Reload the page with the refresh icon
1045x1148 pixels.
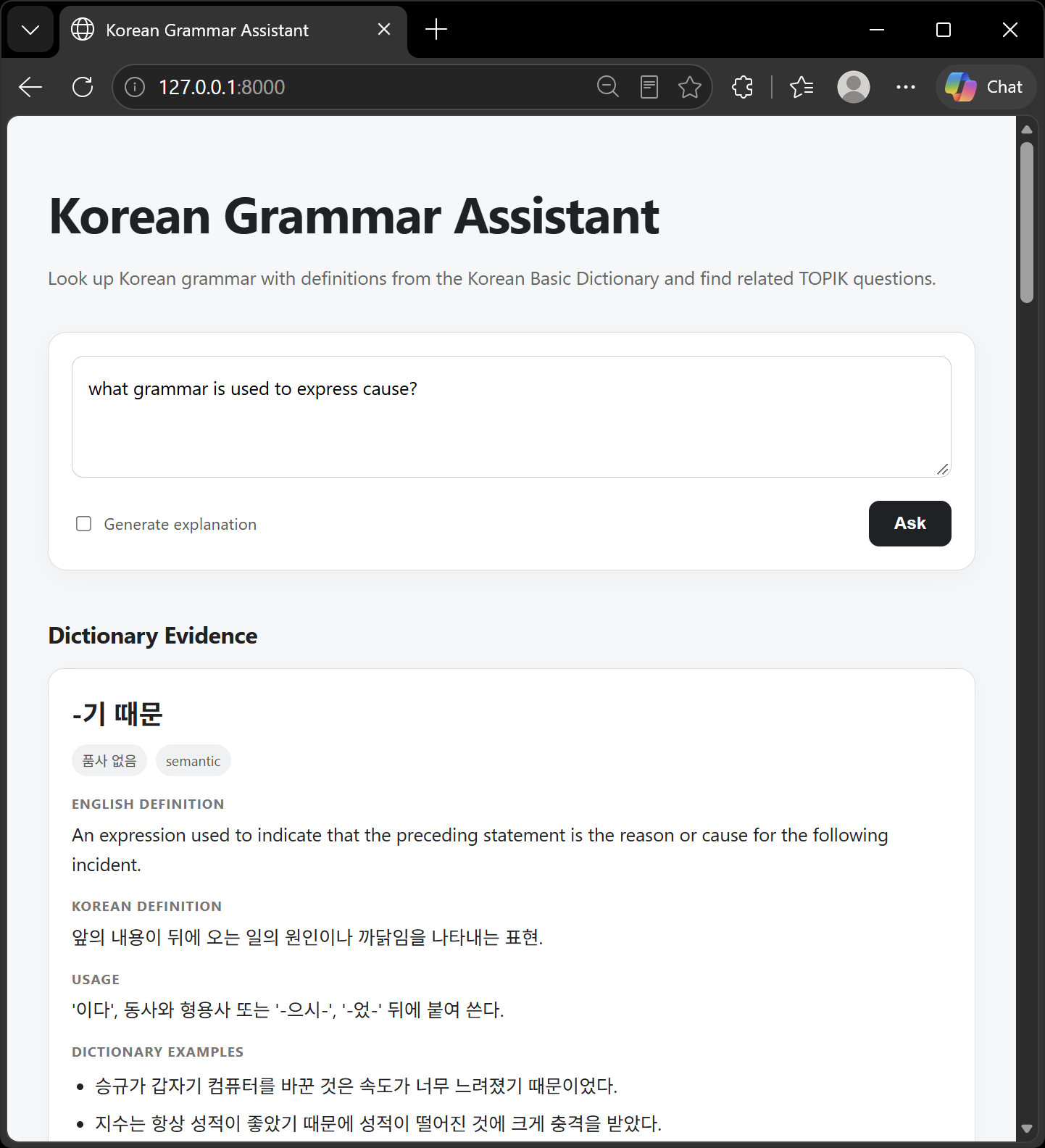[83, 87]
